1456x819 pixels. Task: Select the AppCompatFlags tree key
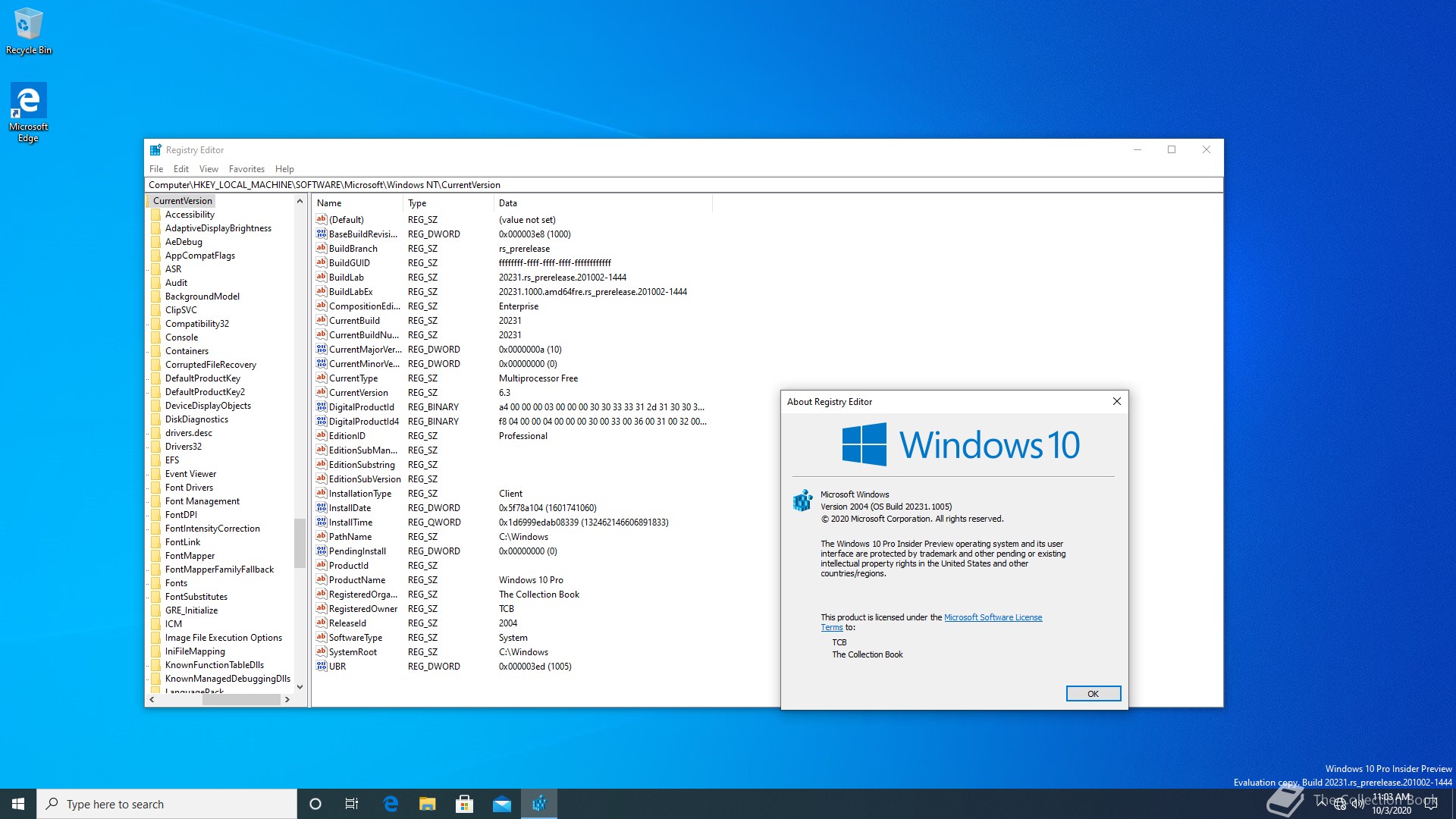click(x=200, y=256)
